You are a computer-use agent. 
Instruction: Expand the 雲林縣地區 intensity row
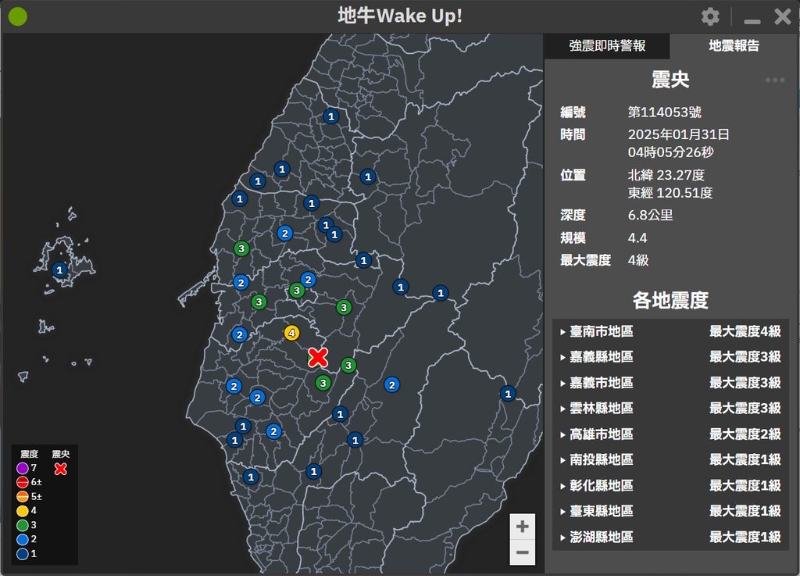point(670,408)
